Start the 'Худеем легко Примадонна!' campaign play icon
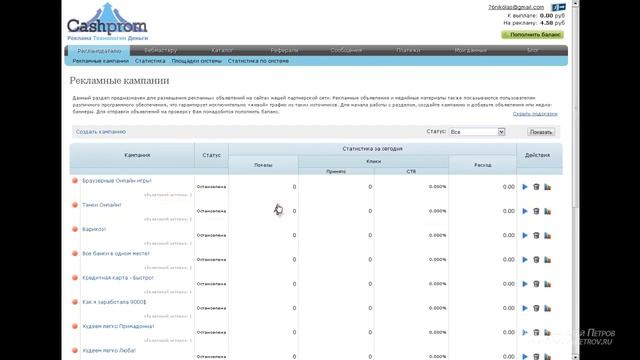640x360 pixels. (525, 333)
